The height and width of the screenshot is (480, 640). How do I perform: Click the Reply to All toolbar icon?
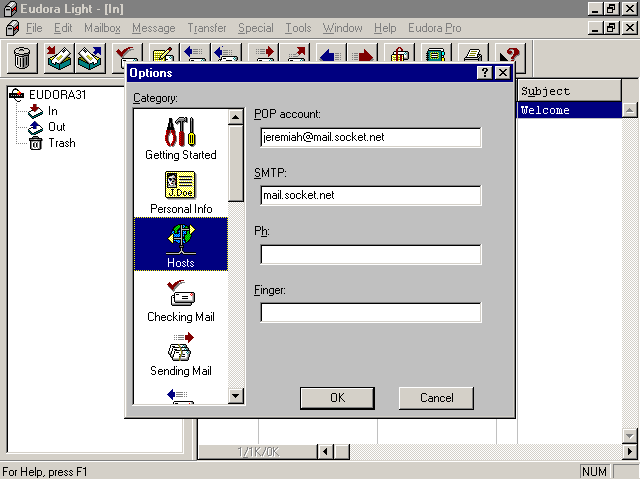225,53
